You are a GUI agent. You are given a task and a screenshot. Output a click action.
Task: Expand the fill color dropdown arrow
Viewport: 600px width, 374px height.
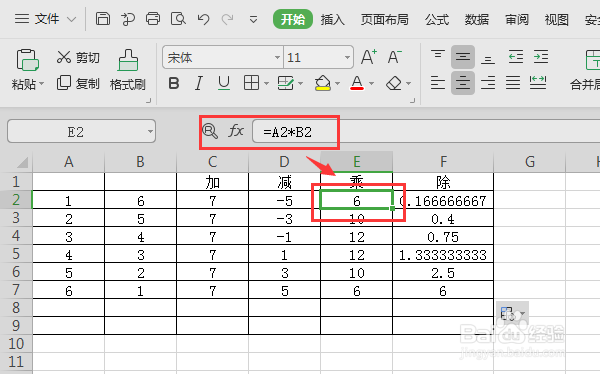(337, 83)
